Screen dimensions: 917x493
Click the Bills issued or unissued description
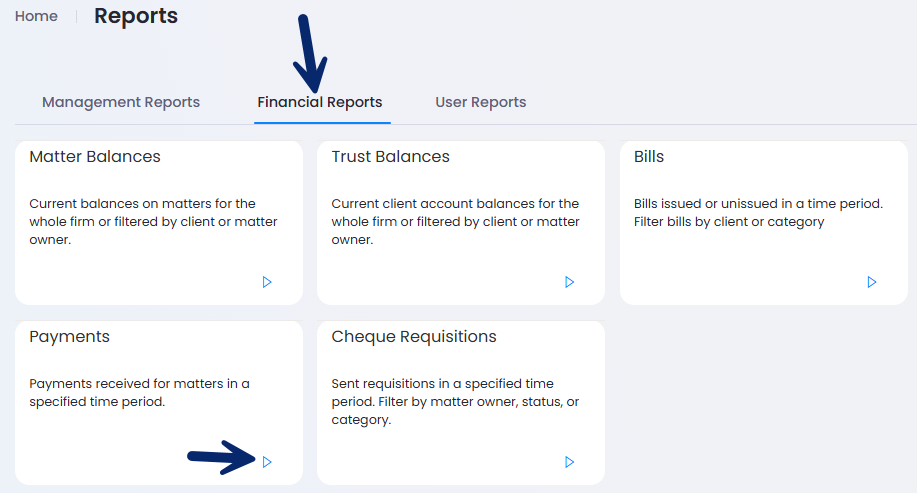(x=759, y=212)
